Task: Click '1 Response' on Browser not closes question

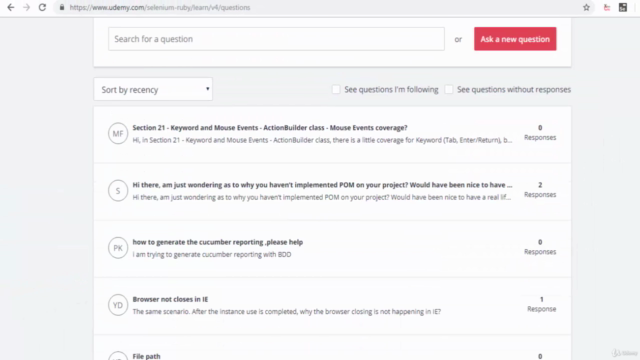Action: (542, 304)
